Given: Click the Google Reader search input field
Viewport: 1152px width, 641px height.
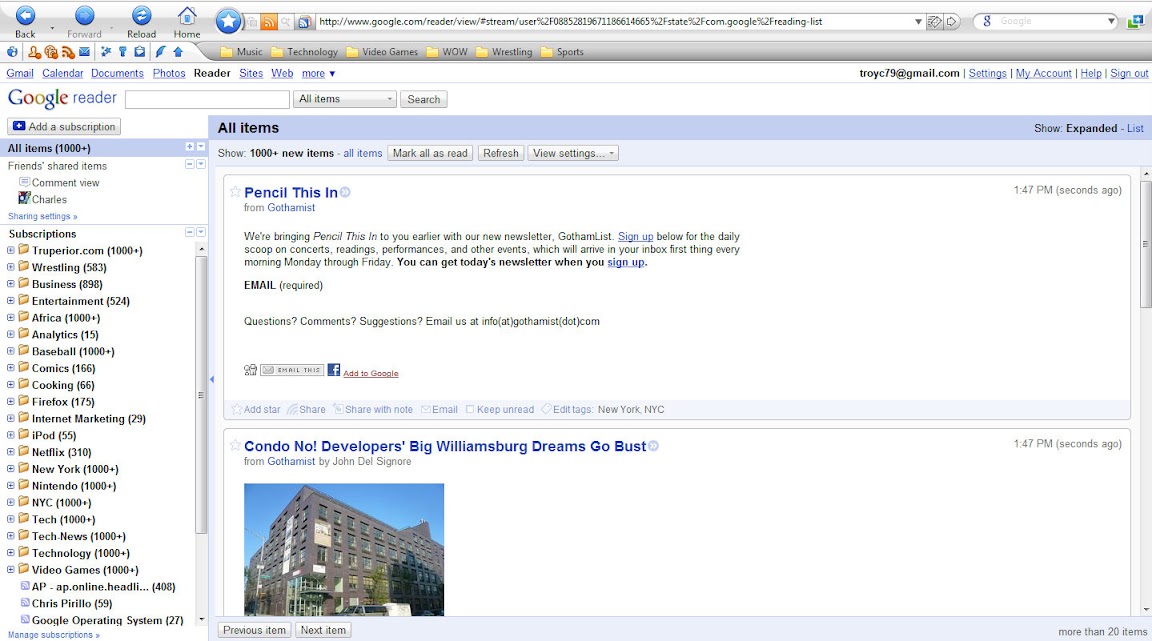Looking at the screenshot, I should (208, 99).
